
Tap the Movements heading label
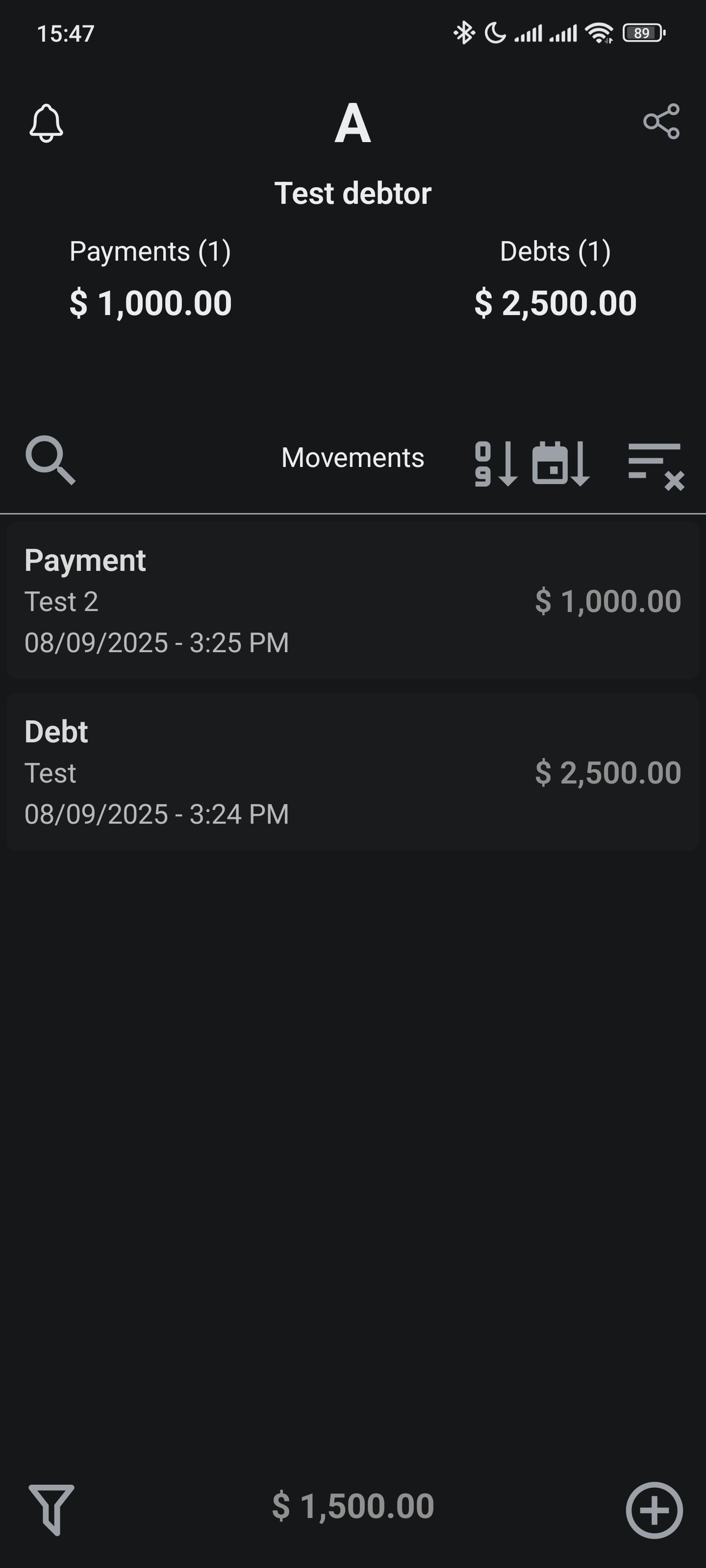click(x=353, y=458)
